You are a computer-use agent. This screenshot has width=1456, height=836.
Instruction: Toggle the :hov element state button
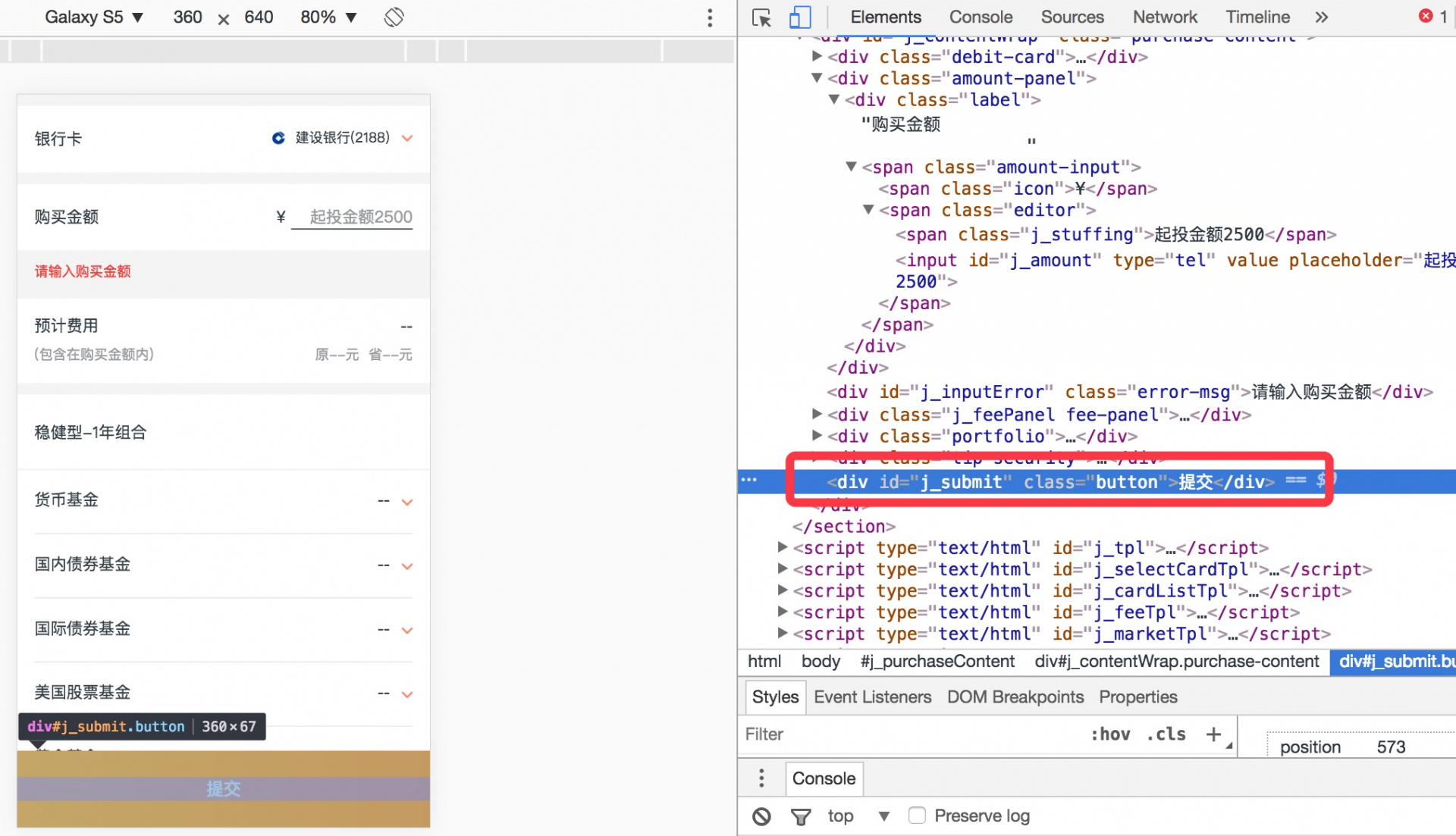coord(1110,734)
